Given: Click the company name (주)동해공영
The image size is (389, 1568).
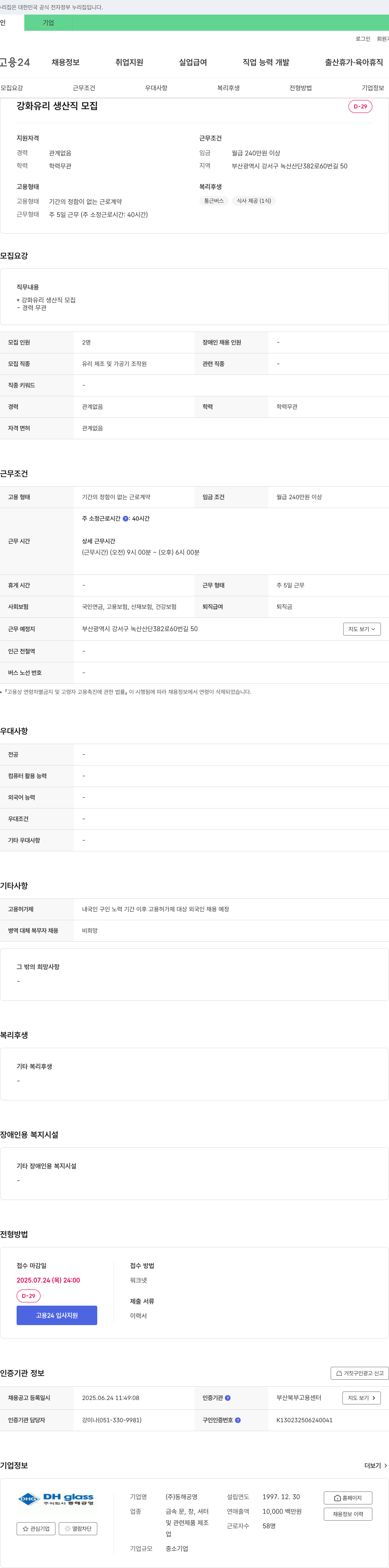Looking at the screenshot, I should pyautogui.click(x=182, y=1497).
